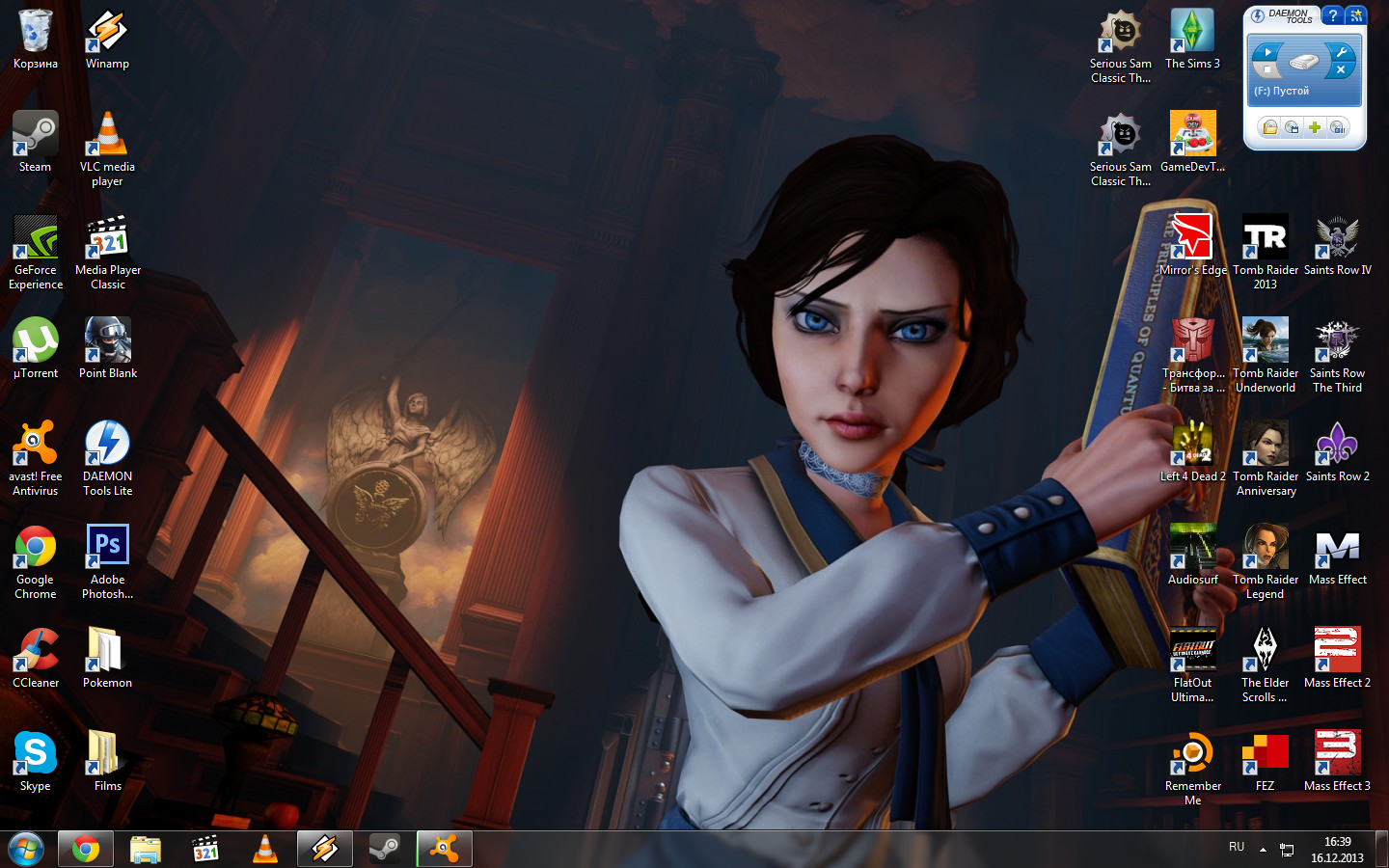Open Adobe Photoshop desktop shortcut

pos(107,562)
